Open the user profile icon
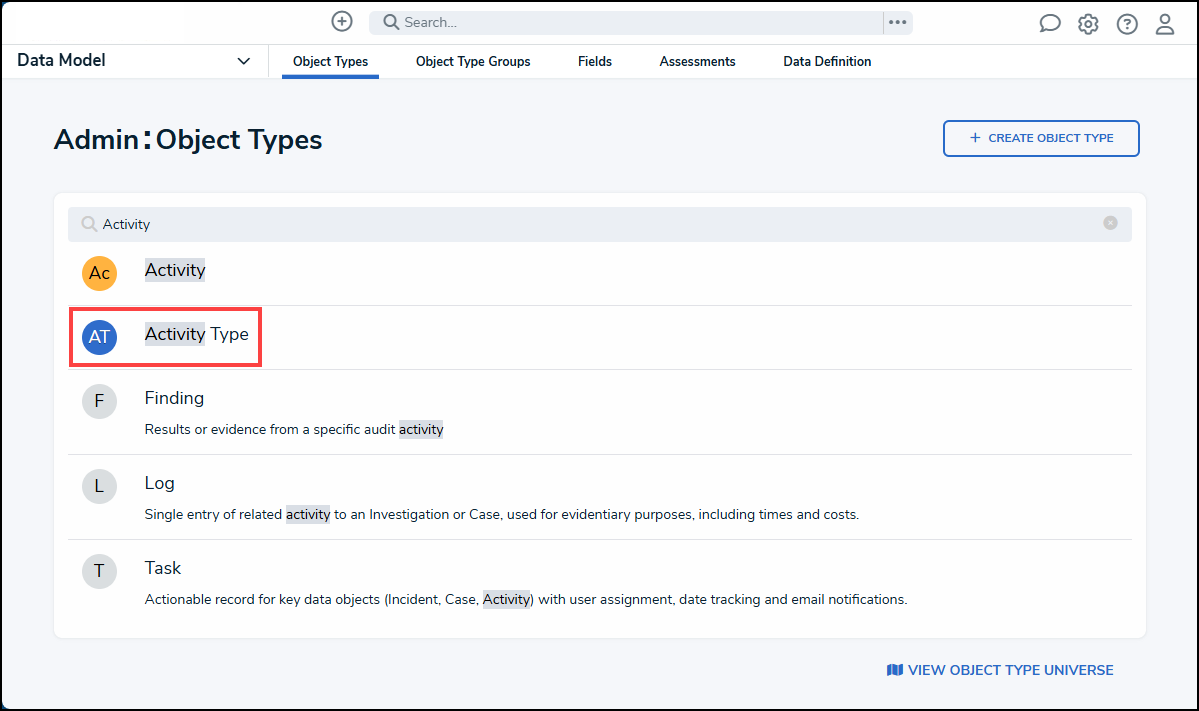 pos(1165,24)
